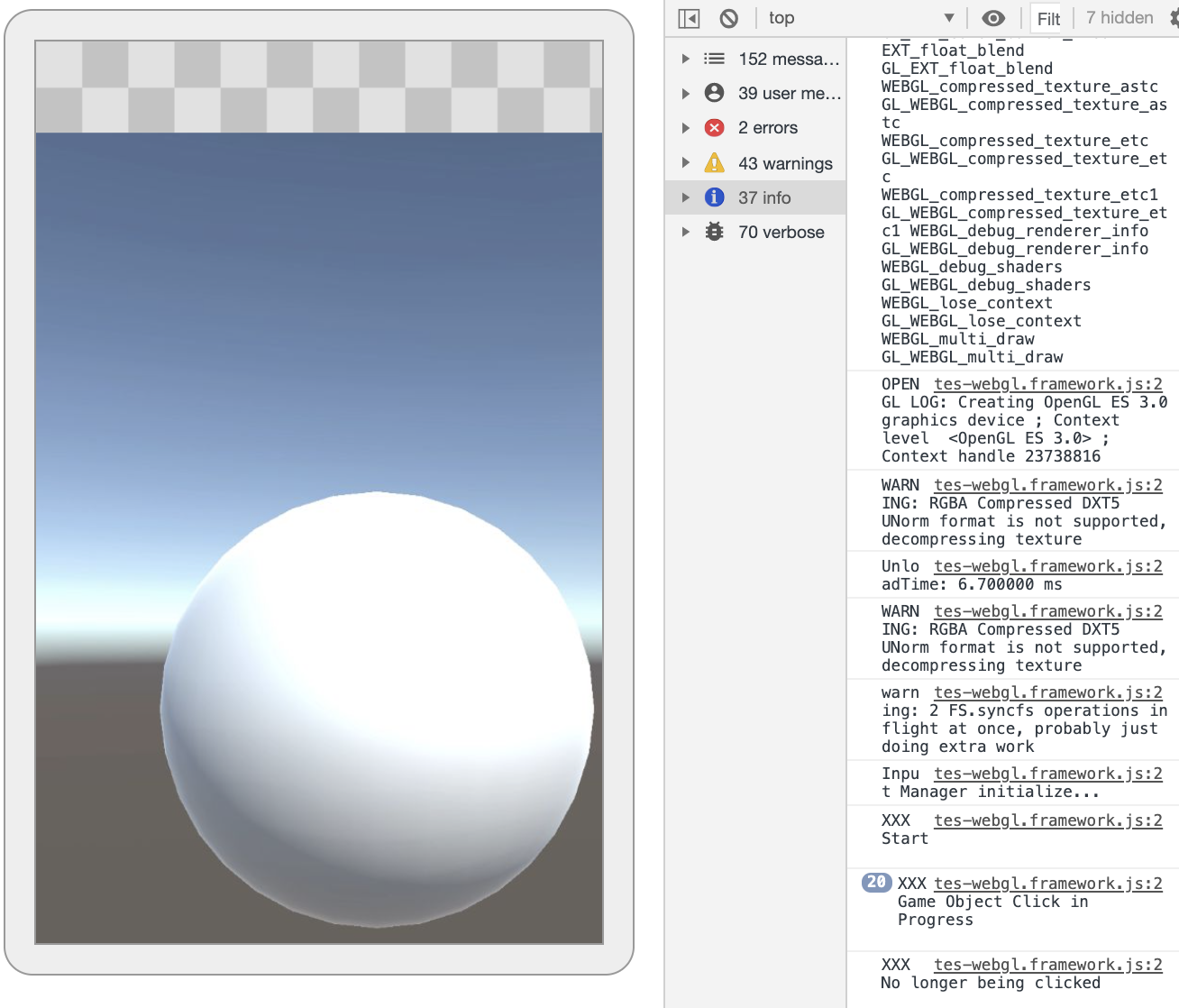Expand the 43 warnings disclosure triangle

tap(686, 163)
